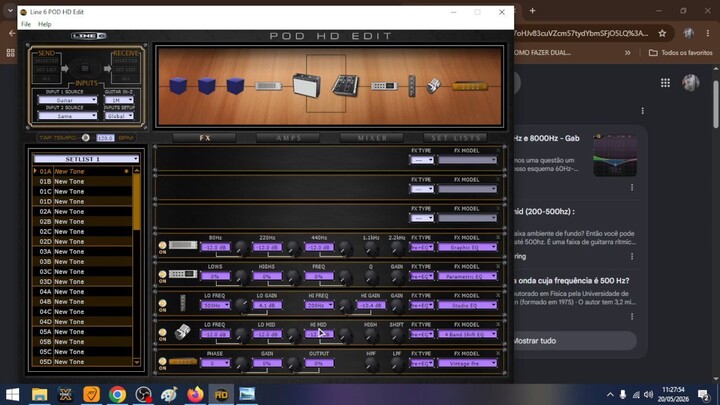Switch to the MIXER tab
The image size is (720, 405).
coord(372,138)
